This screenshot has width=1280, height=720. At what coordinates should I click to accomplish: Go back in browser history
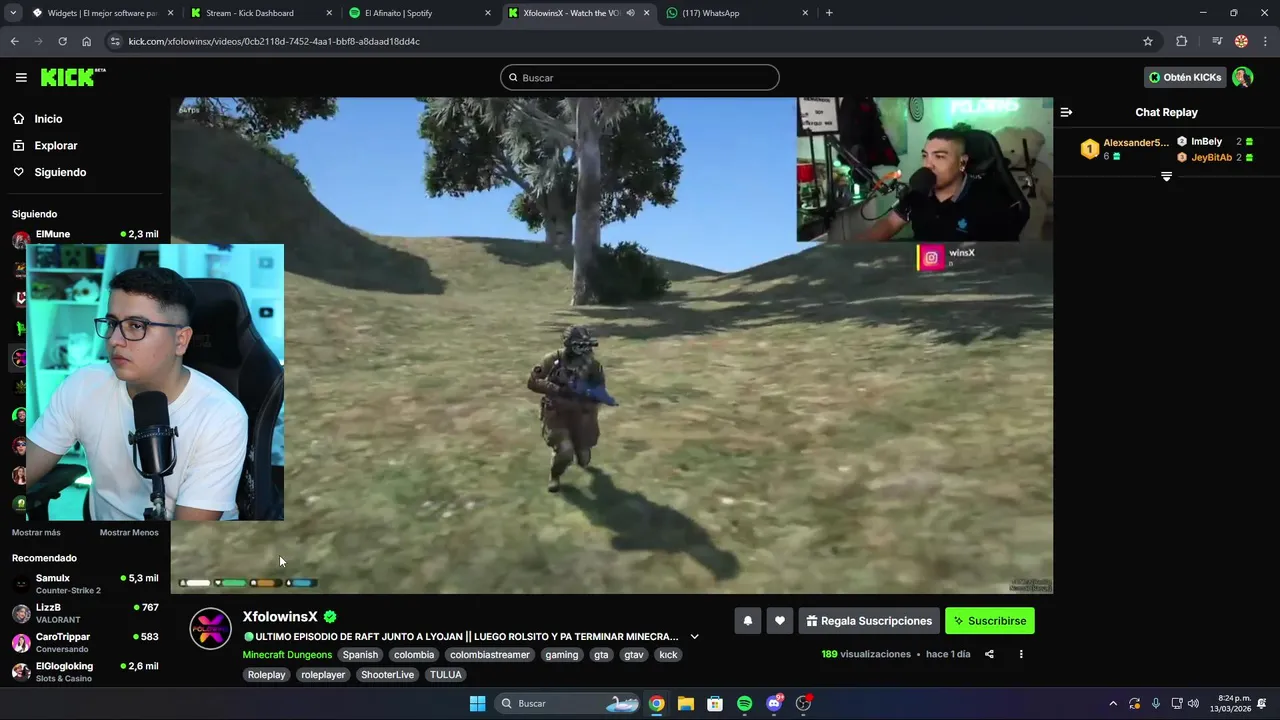(14, 41)
